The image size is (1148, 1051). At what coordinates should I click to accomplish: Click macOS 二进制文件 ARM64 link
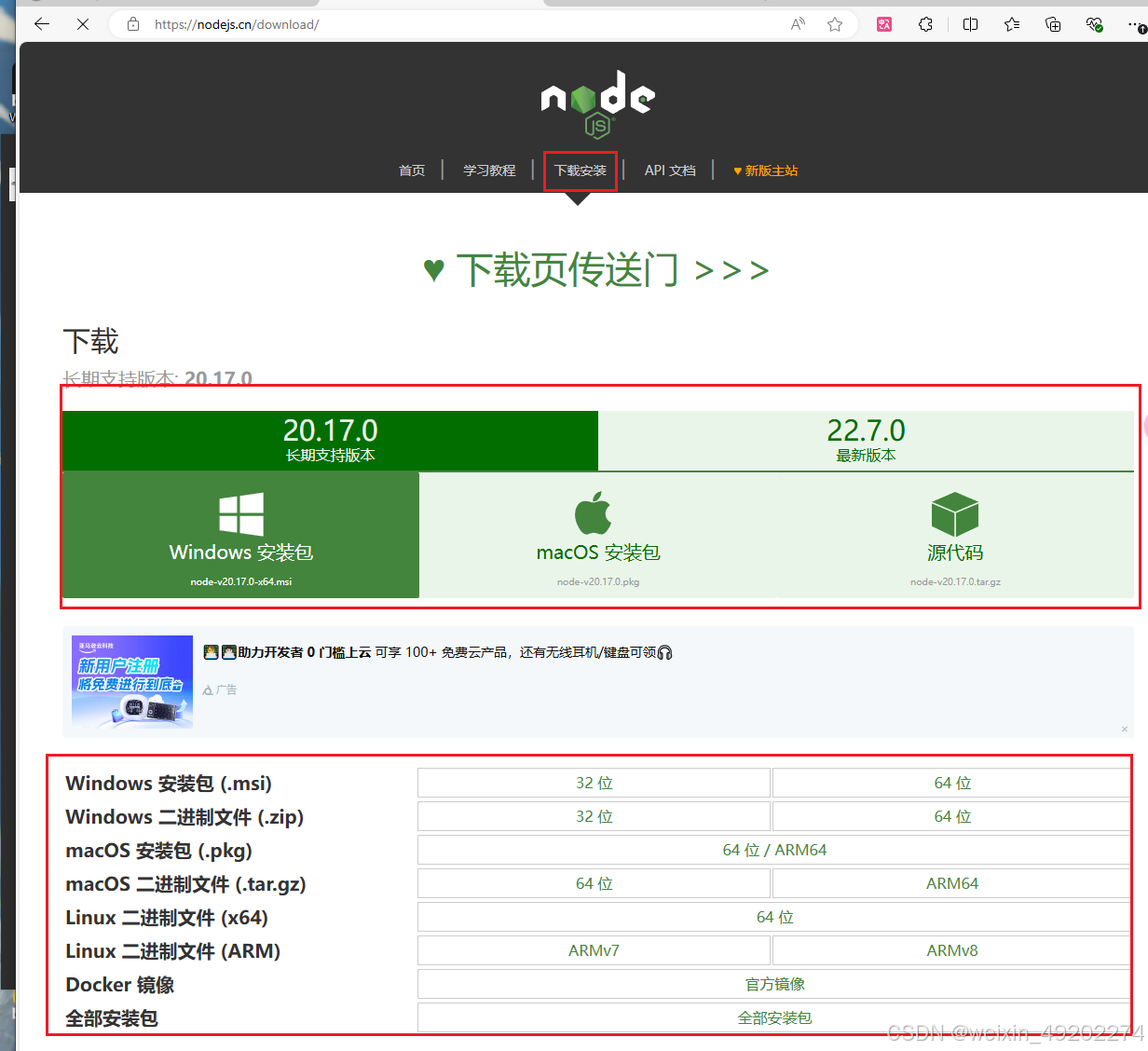point(952,883)
